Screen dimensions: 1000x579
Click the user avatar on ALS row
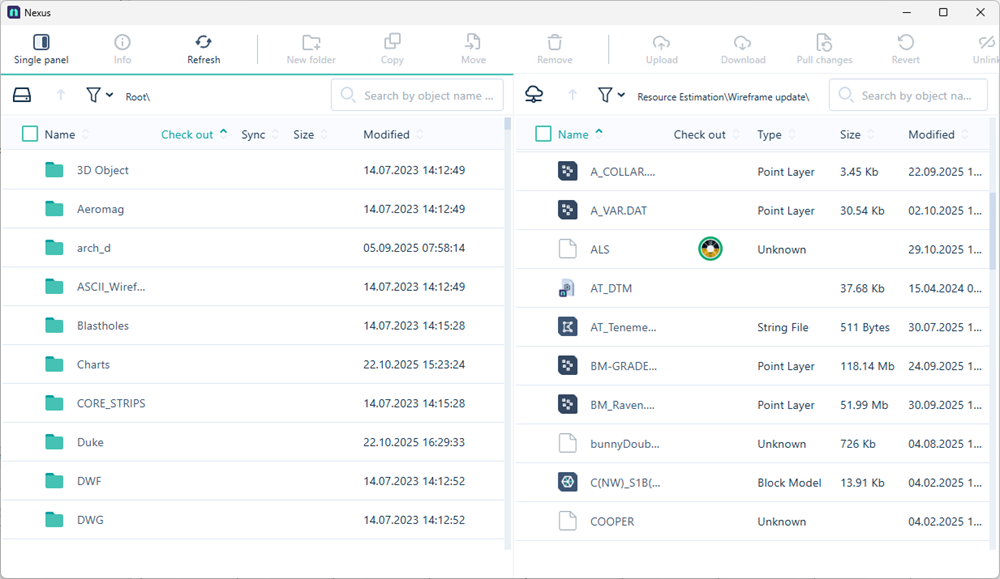coord(710,249)
